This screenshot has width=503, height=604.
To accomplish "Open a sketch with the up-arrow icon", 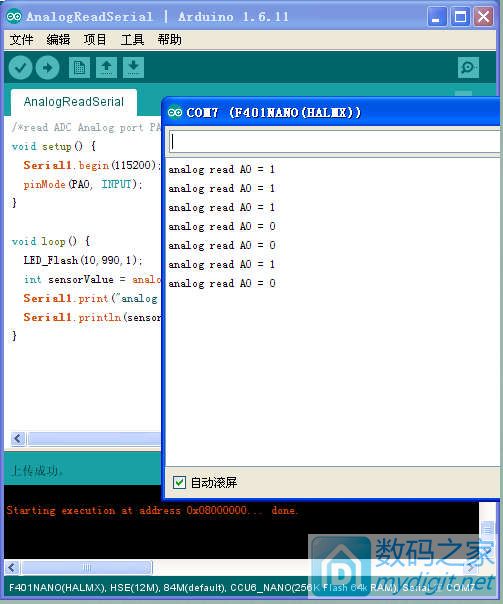I will tap(106, 67).
